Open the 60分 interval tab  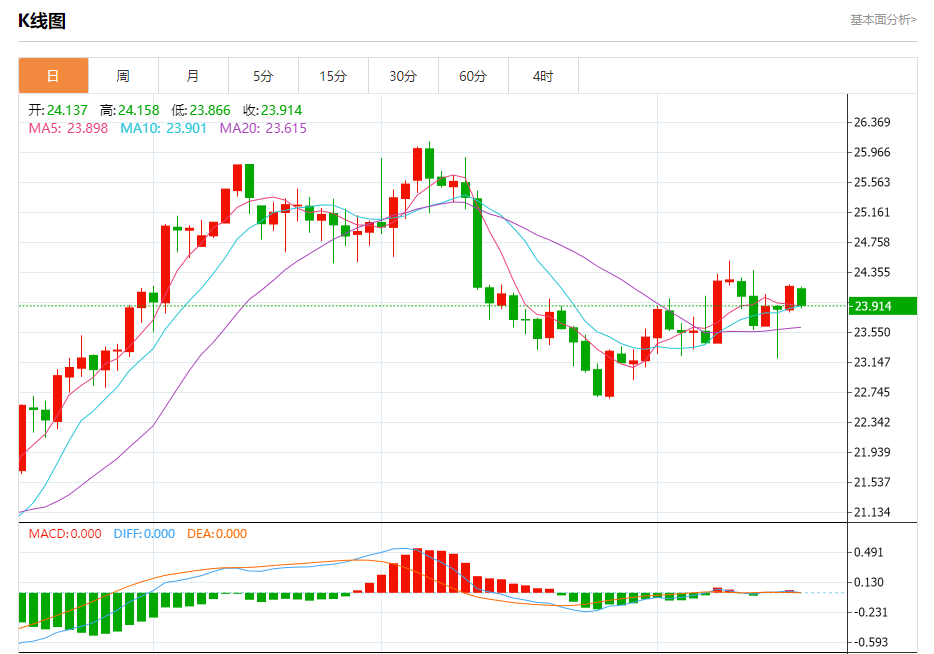click(474, 76)
